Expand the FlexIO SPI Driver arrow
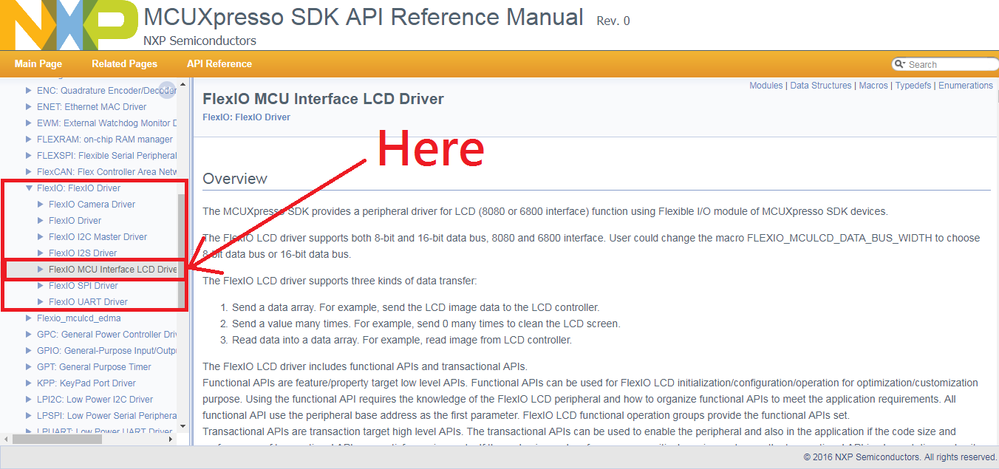 (x=41, y=285)
